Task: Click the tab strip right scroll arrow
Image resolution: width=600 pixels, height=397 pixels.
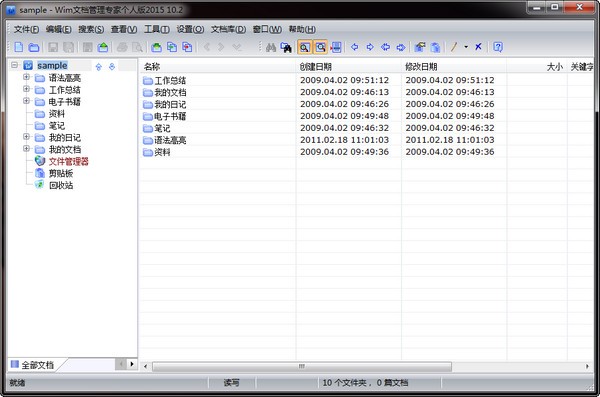Action: [132, 364]
